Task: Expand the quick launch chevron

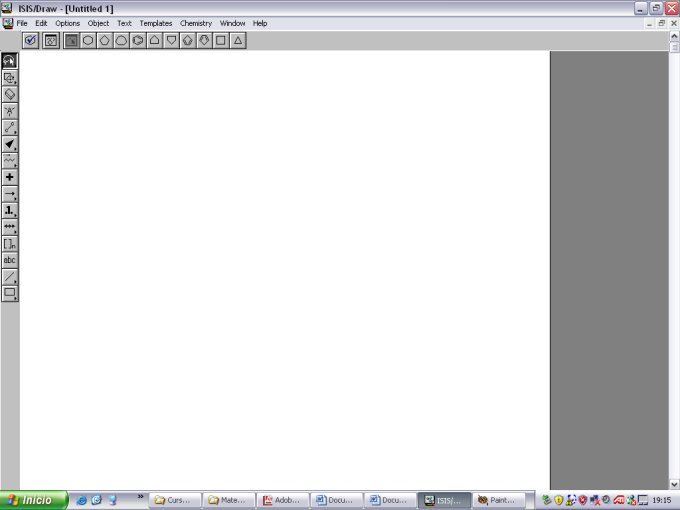Action: [141, 497]
